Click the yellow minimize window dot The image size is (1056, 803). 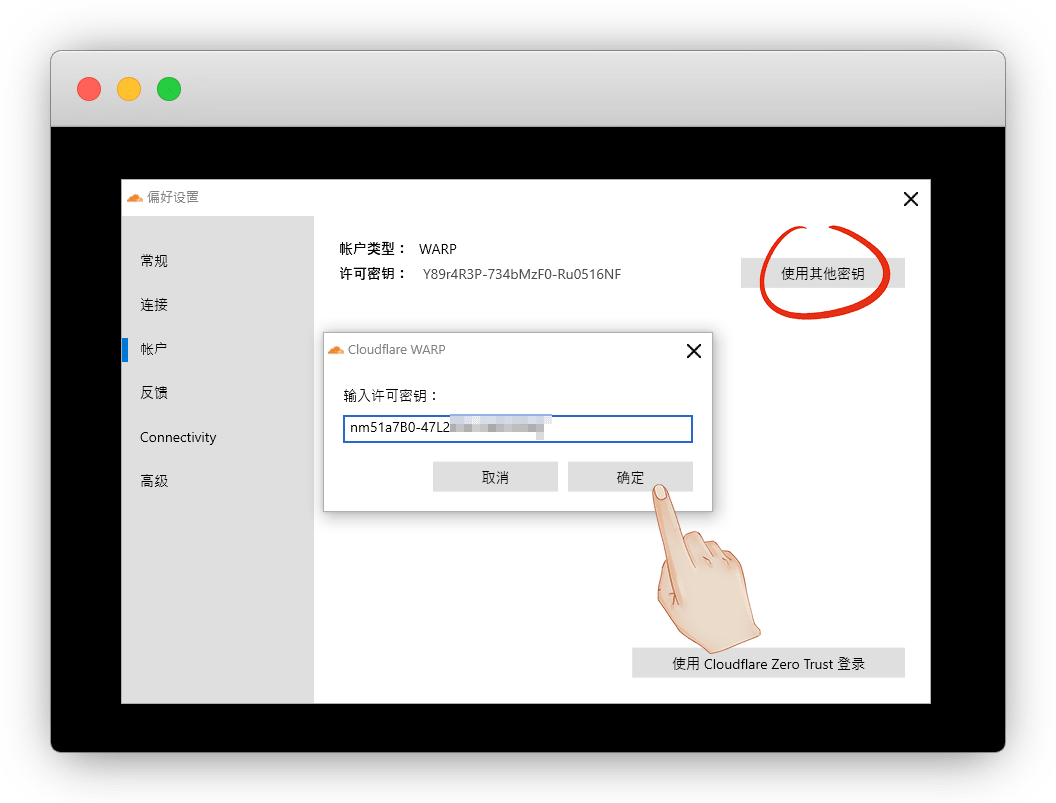pyautogui.click(x=129, y=89)
